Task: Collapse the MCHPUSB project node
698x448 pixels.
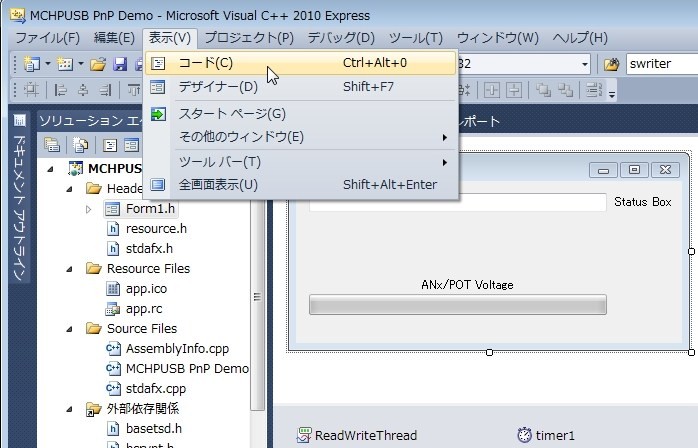Action: click(50, 169)
